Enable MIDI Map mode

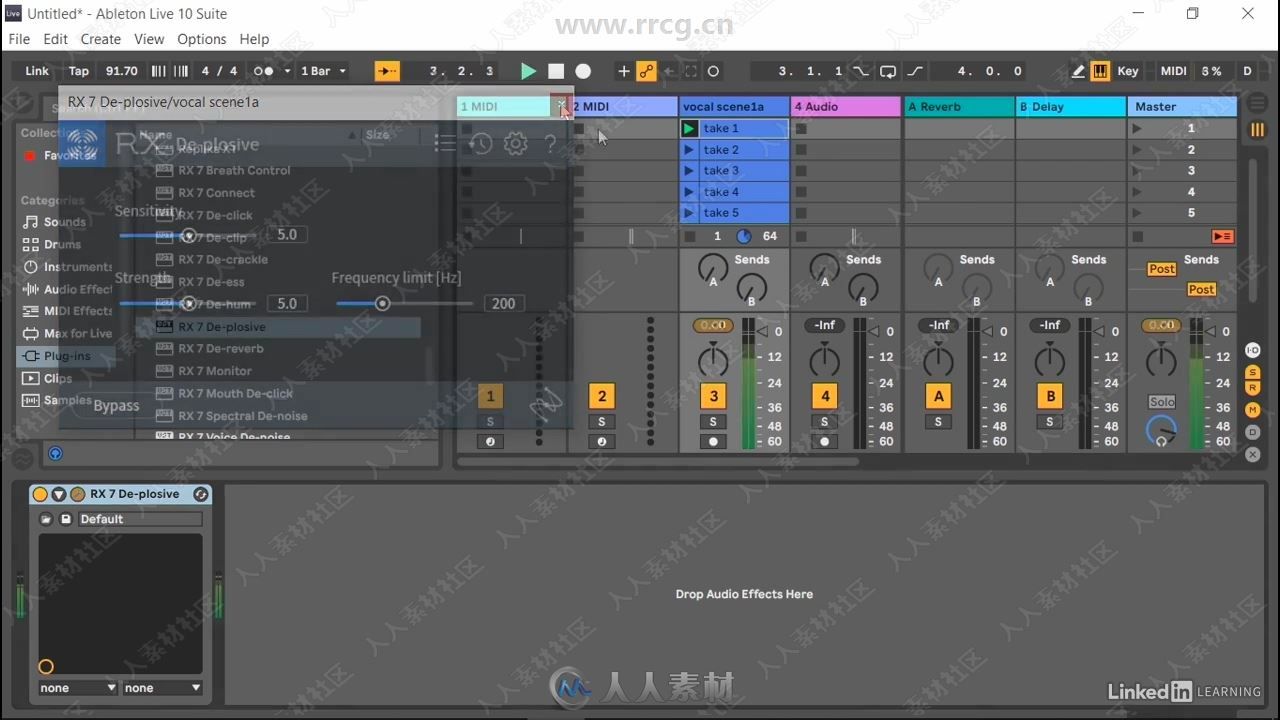1174,71
